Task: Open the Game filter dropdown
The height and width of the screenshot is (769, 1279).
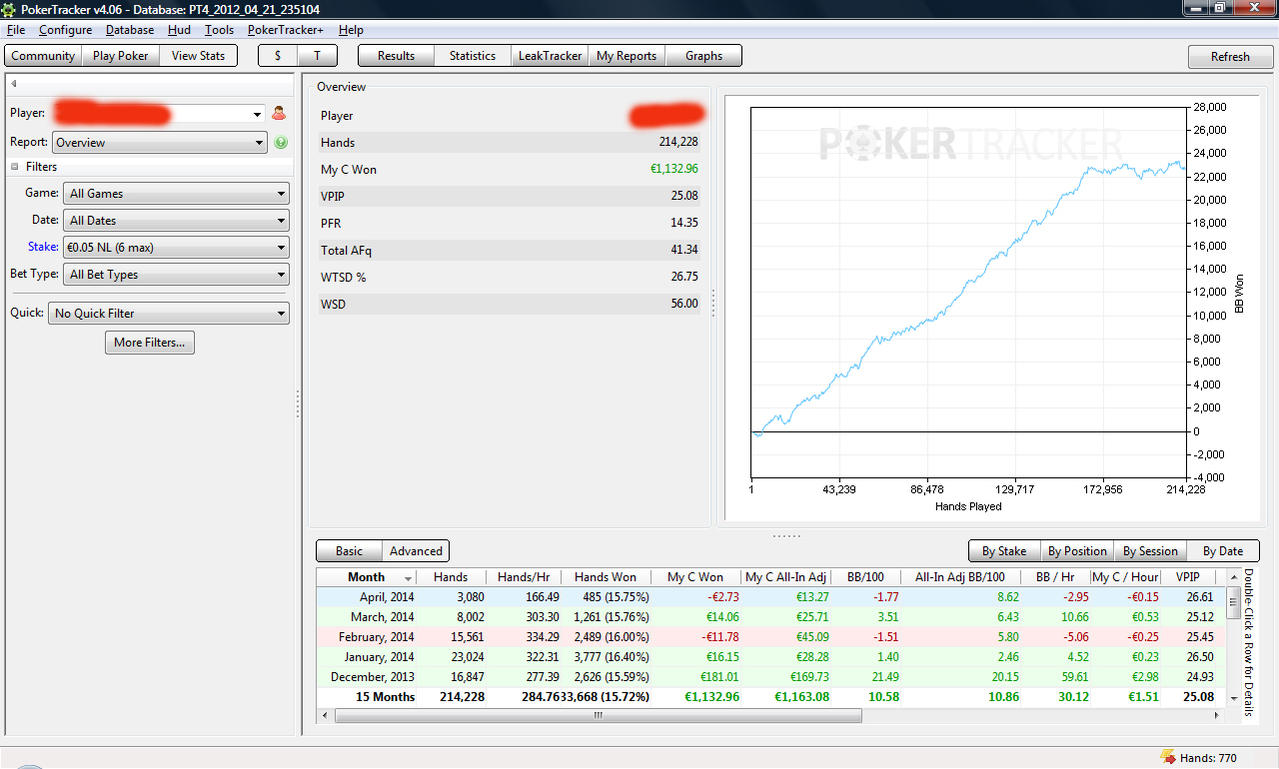Action: (176, 194)
